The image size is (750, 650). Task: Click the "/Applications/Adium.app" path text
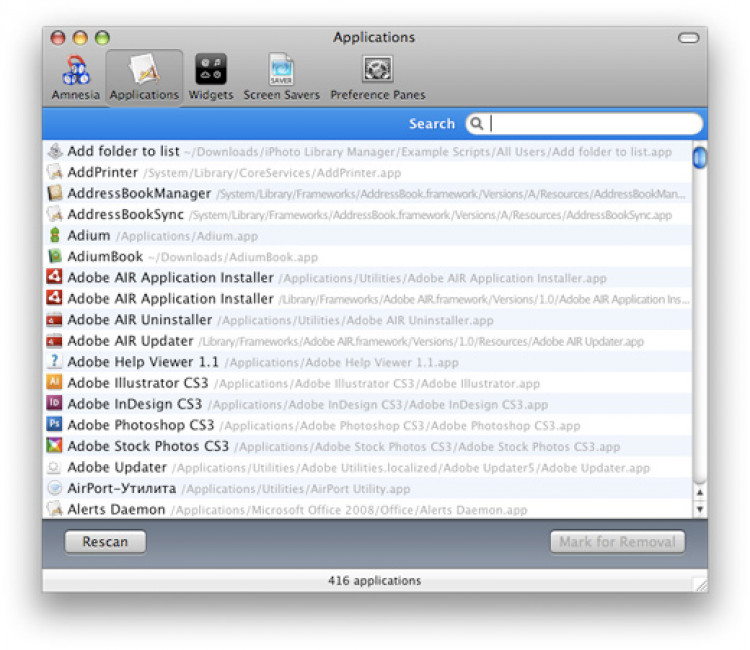pos(187,236)
